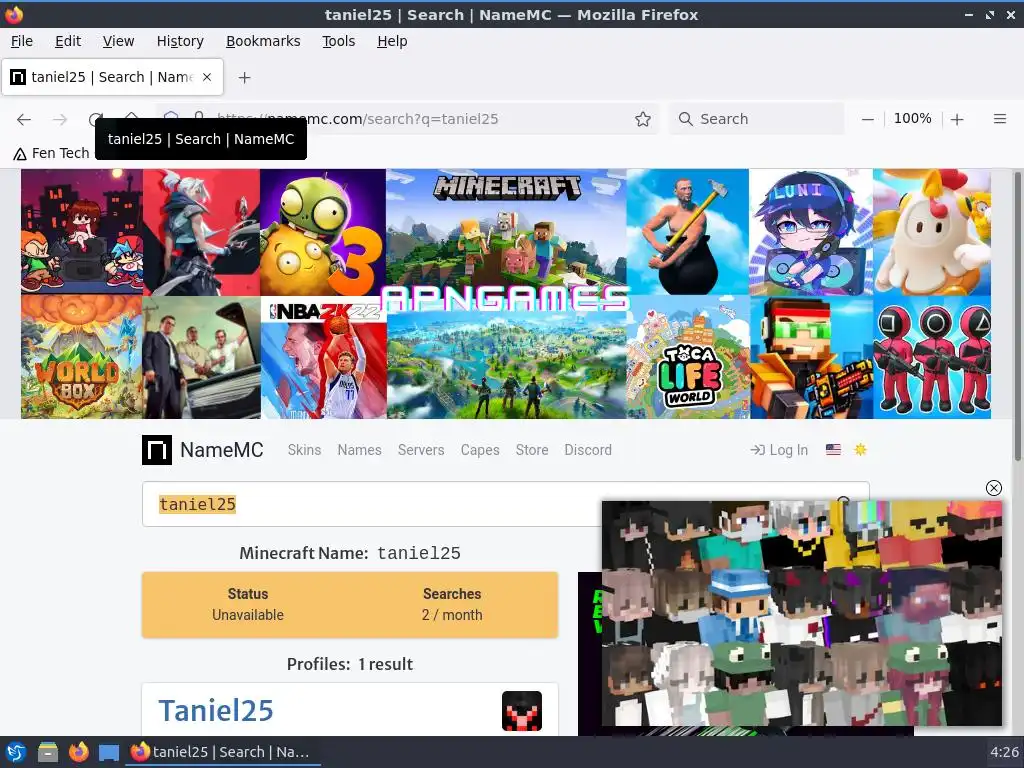
Task: Click the NBA 2K22 game thumbnail
Action: tap(323, 358)
